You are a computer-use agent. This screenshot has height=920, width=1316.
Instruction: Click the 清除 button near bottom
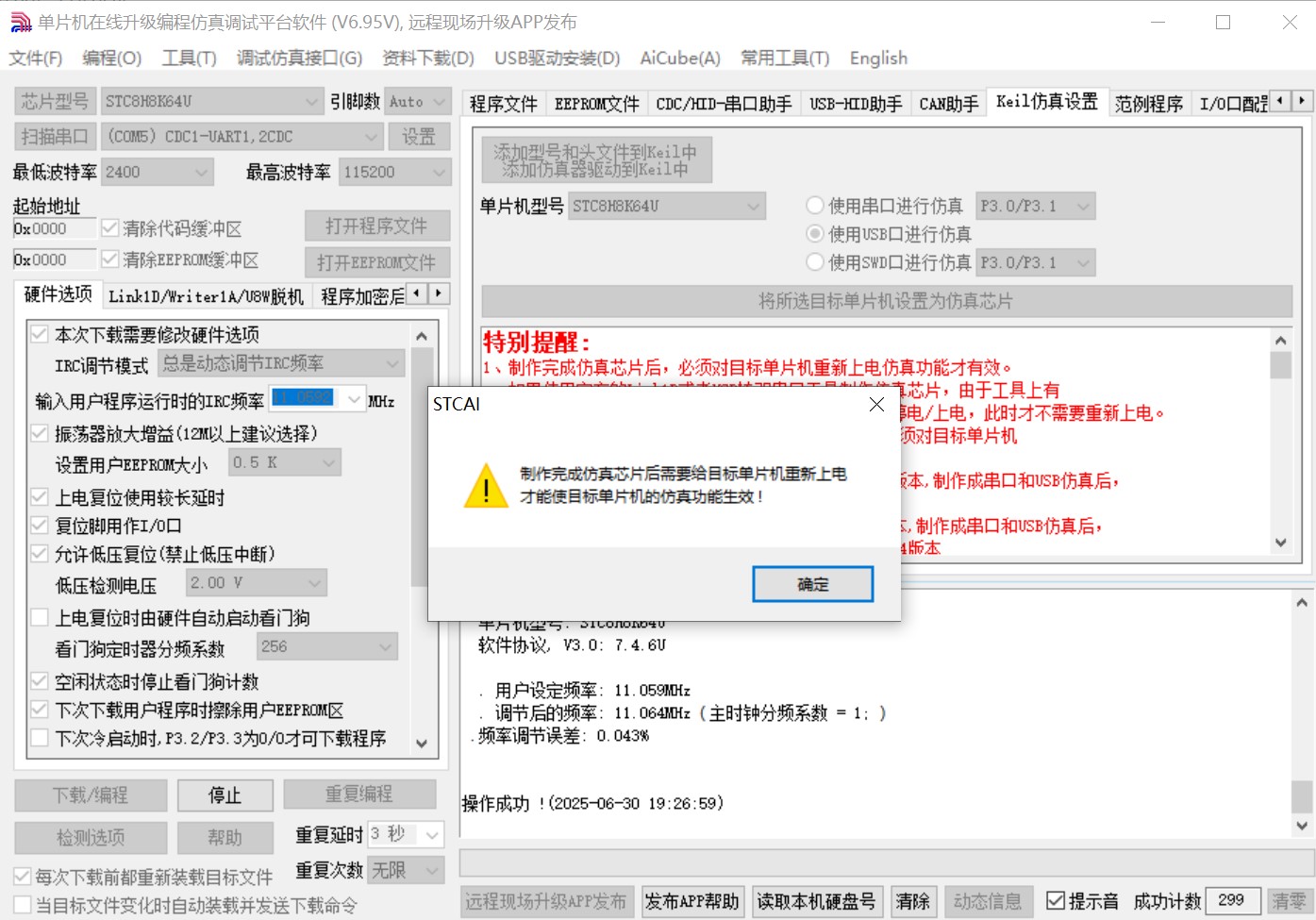point(913,901)
